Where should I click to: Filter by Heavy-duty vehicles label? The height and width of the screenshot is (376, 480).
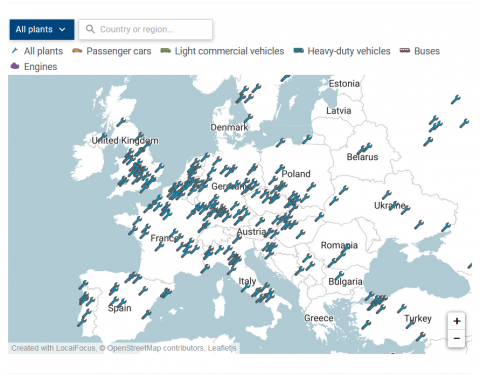pos(349,51)
